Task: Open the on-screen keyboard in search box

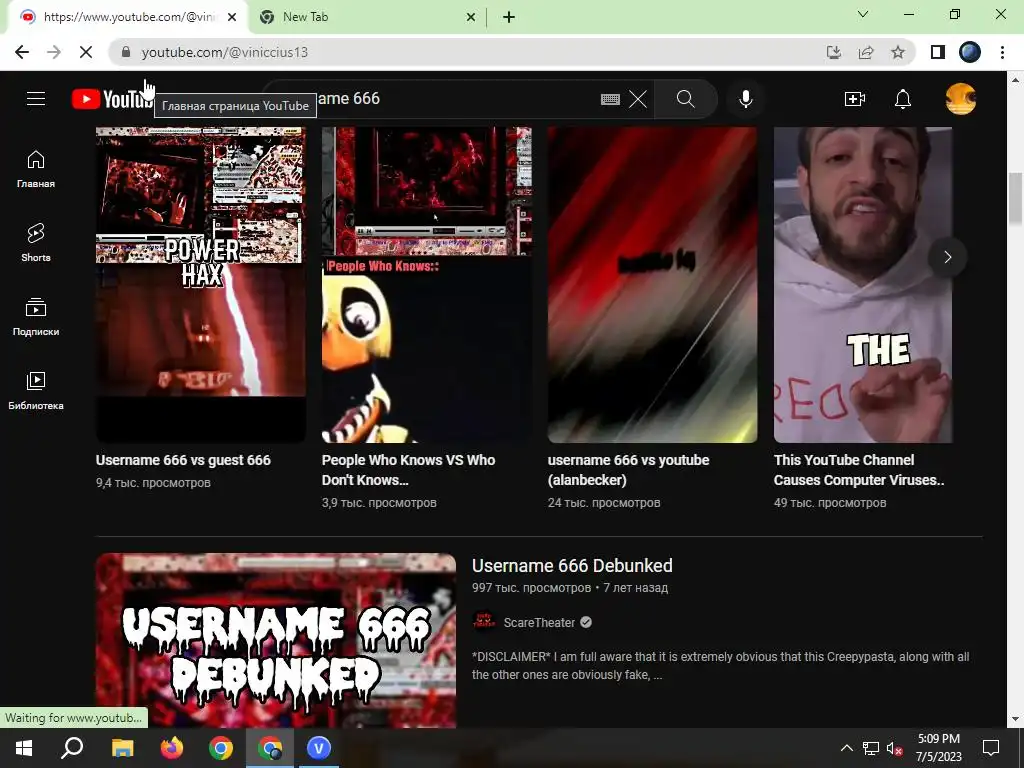Action: [x=610, y=99]
